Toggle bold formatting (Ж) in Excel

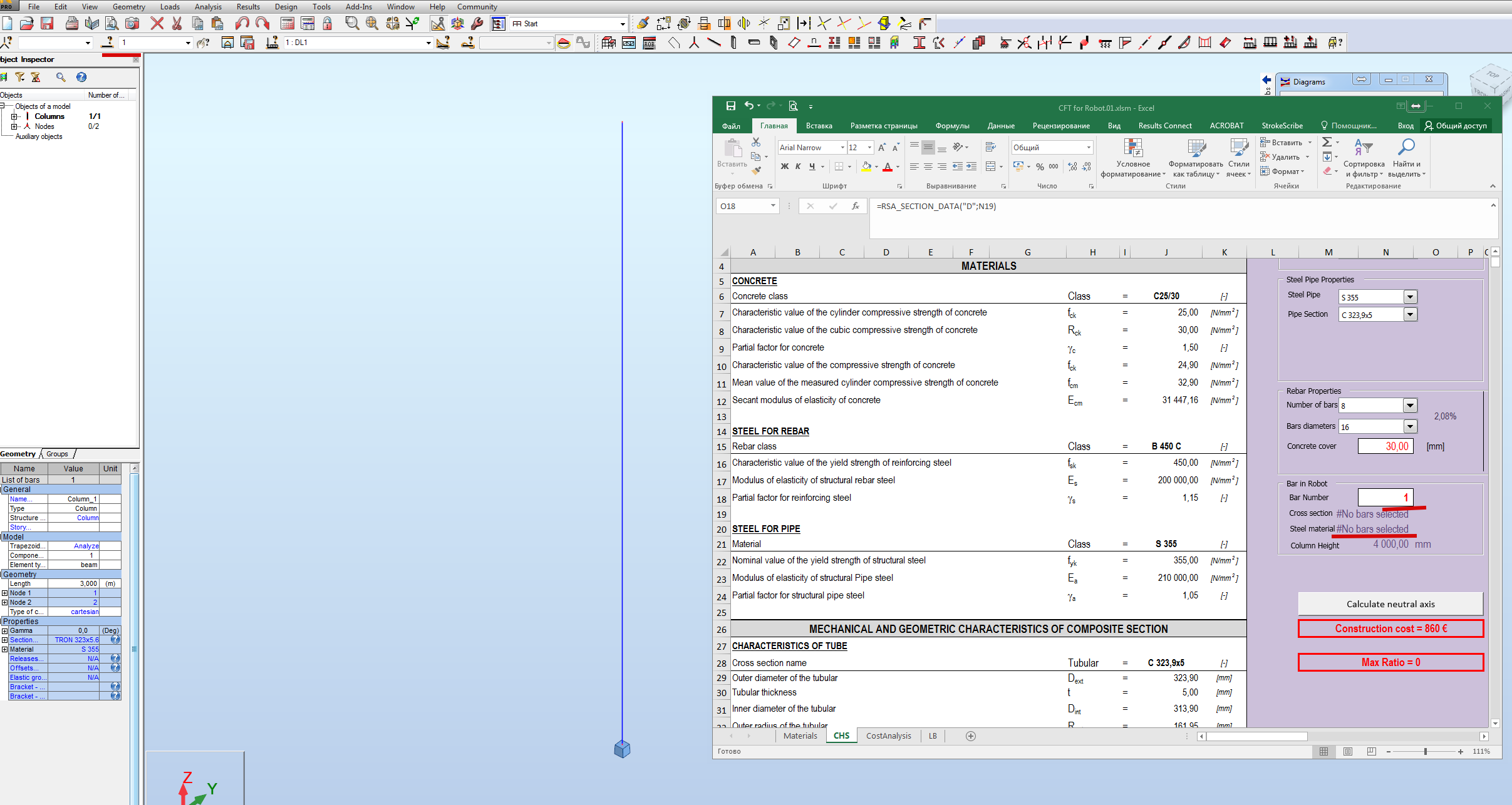785,167
